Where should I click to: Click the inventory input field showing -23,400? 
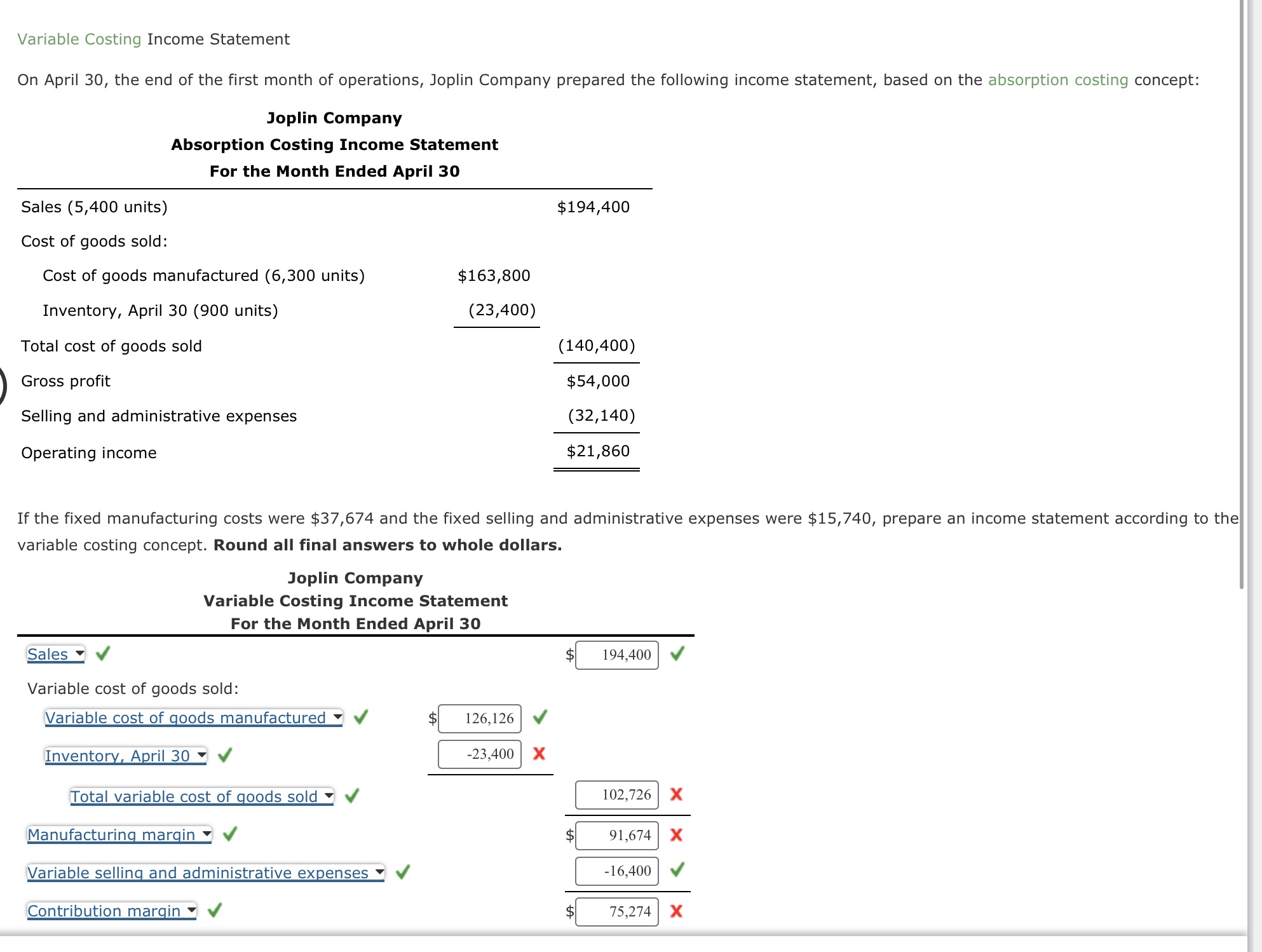pyautogui.click(x=480, y=754)
